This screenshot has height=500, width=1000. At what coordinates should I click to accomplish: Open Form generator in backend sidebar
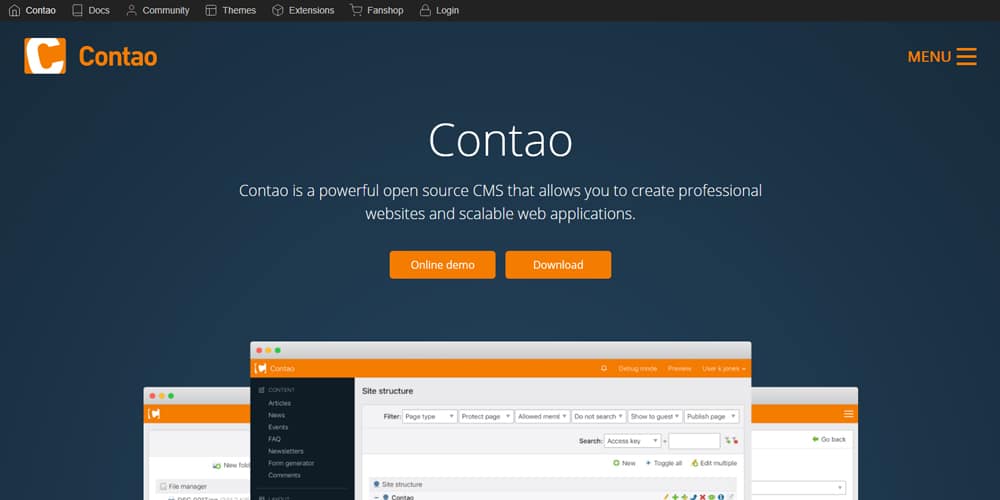[291, 463]
